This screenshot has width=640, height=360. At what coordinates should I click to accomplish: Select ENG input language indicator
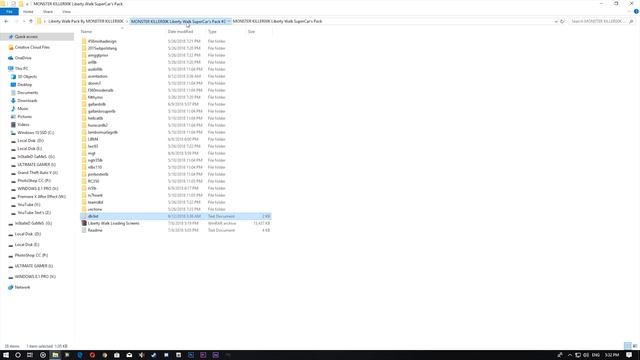tap(596, 355)
